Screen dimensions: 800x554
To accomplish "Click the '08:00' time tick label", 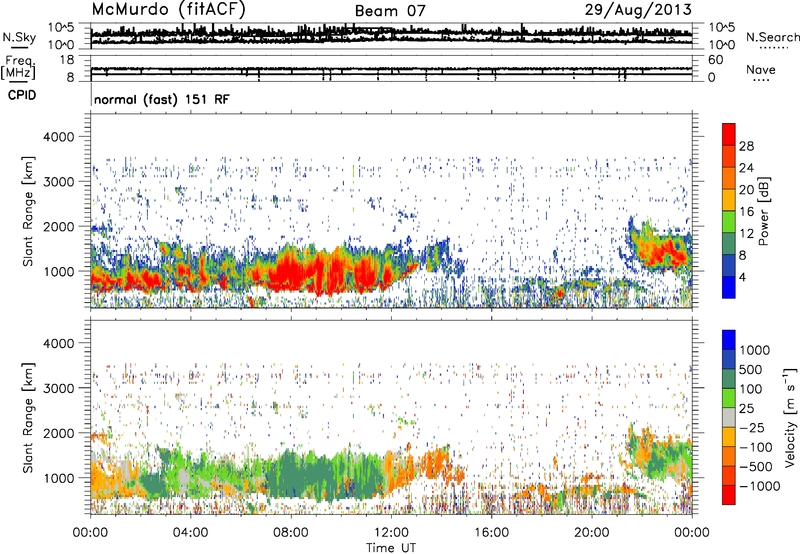I will [x=291, y=533].
